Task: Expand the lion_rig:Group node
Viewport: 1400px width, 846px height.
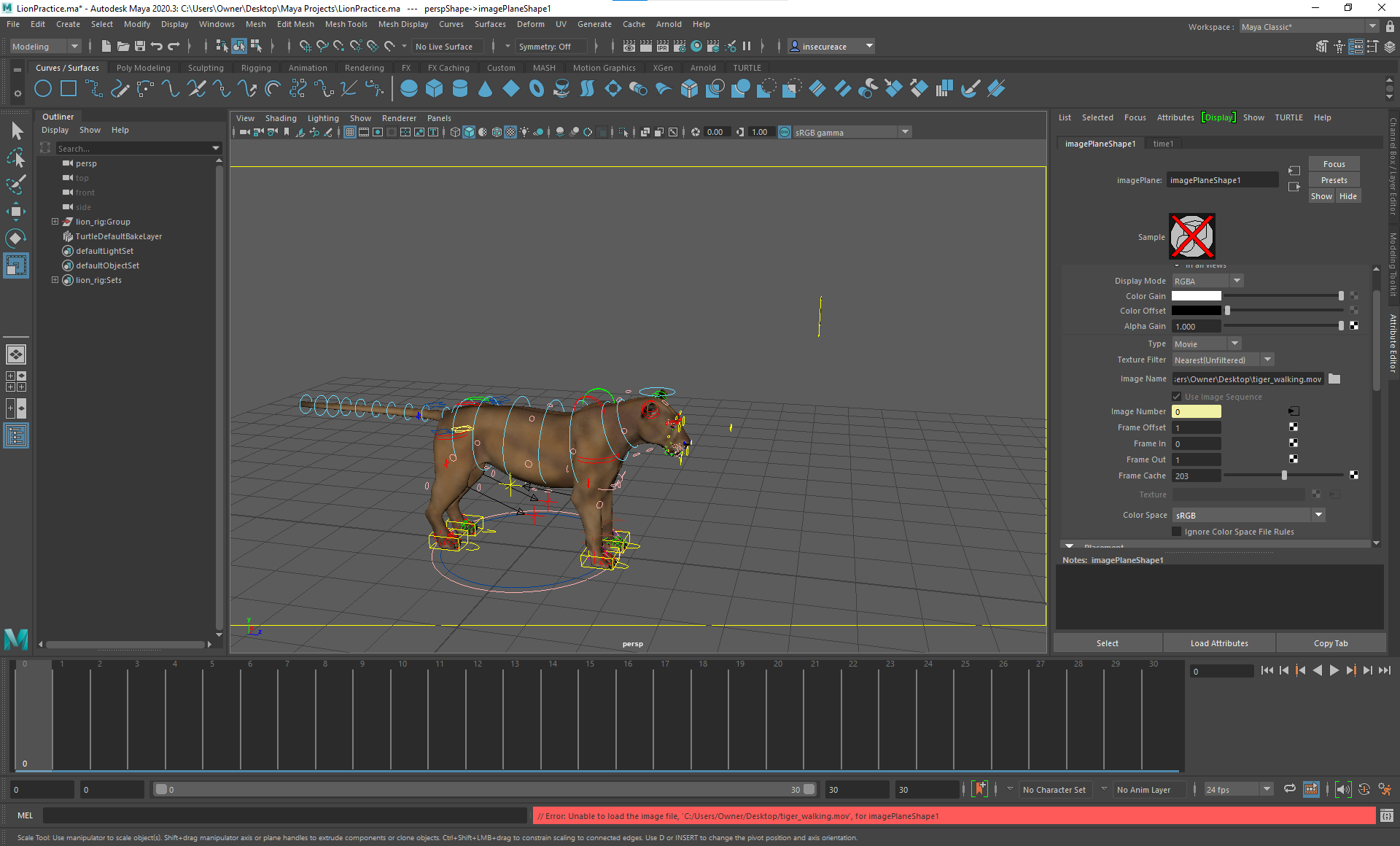Action: pyautogui.click(x=55, y=222)
